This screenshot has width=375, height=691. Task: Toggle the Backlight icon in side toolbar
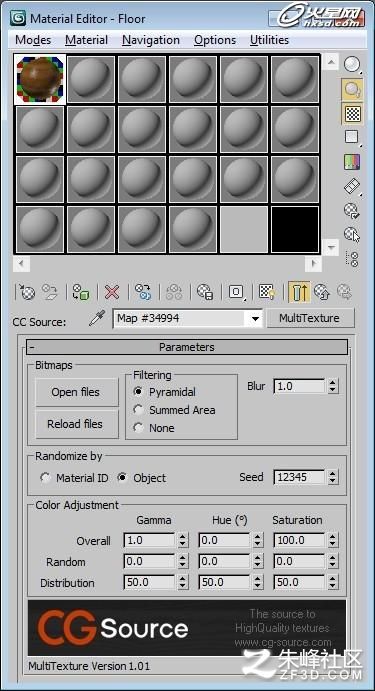point(352,90)
